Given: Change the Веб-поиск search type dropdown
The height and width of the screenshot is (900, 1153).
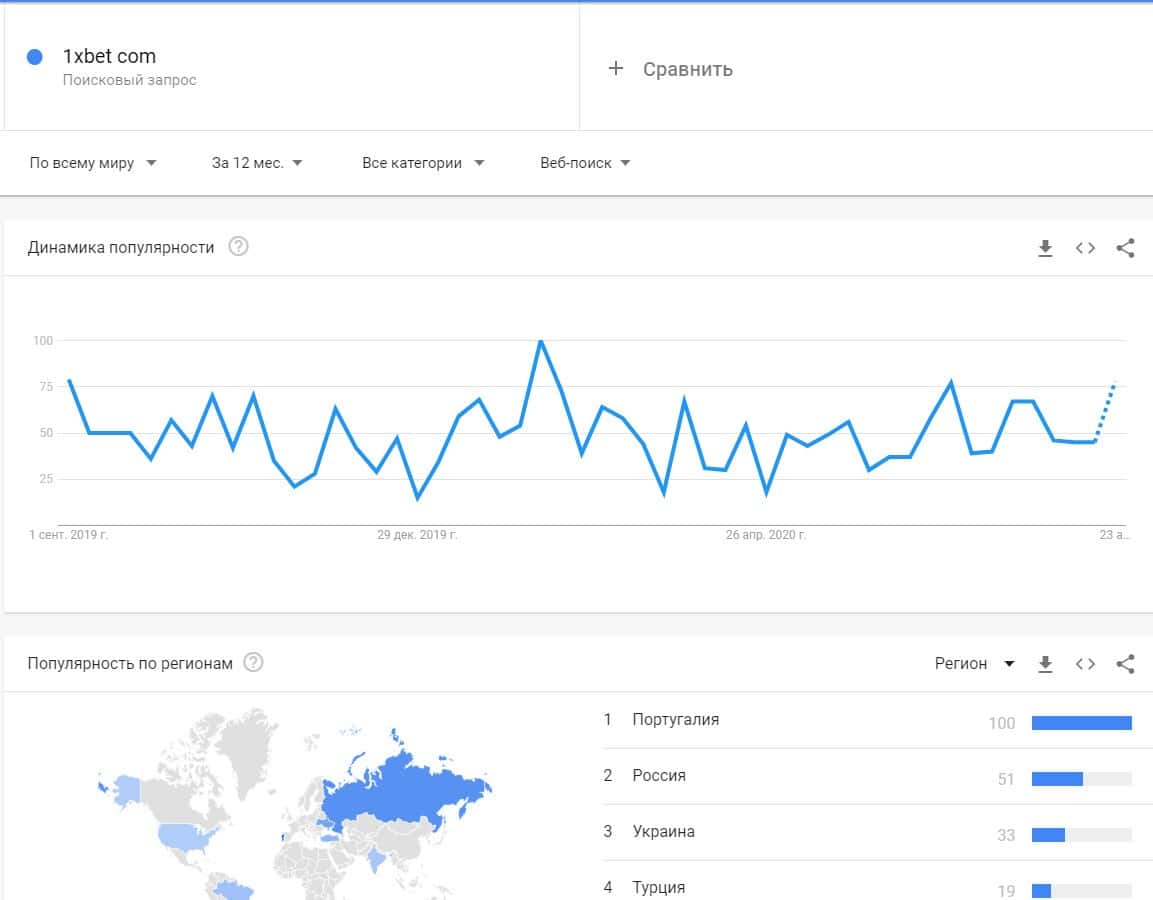Looking at the screenshot, I should [x=585, y=163].
